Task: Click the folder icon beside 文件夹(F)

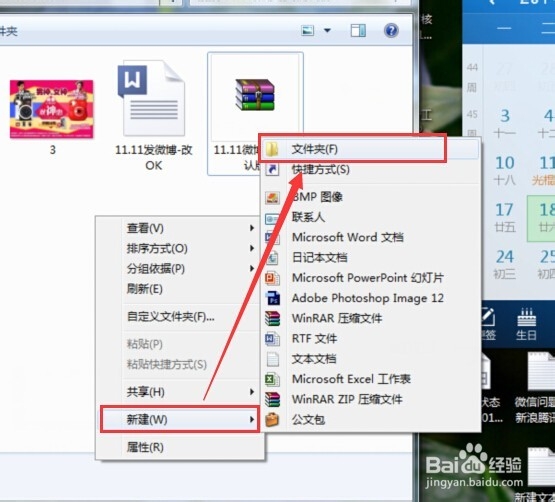Action: [x=272, y=149]
